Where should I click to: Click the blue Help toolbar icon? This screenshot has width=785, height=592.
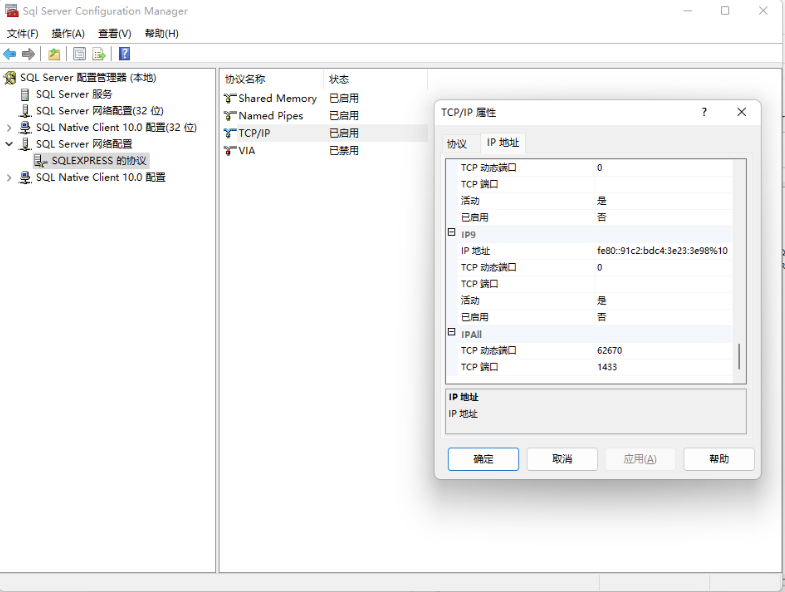124,54
